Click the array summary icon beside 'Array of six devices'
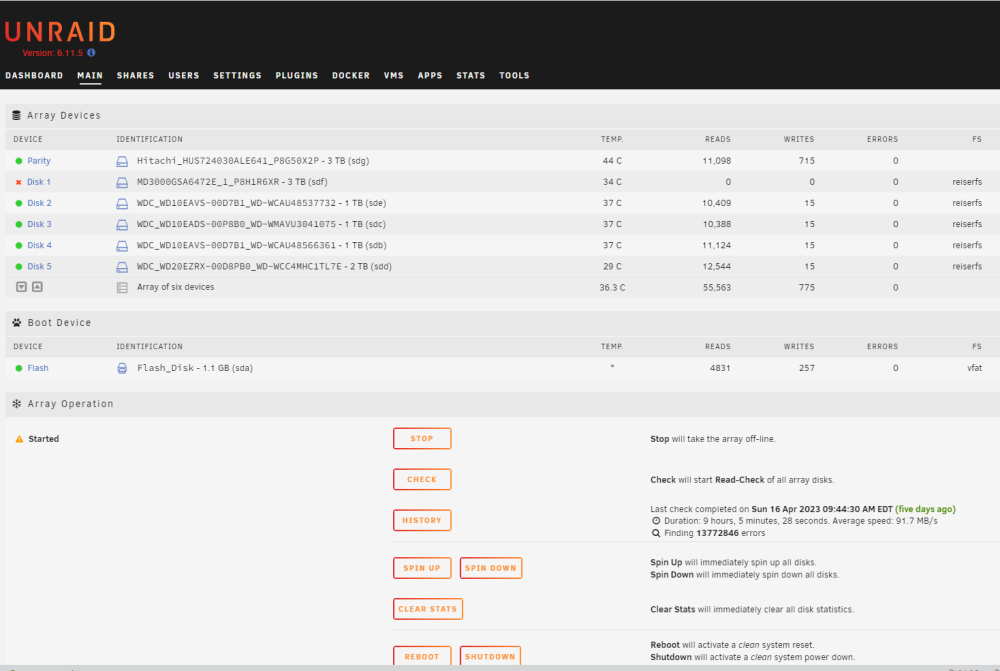The image size is (1000, 671). (x=122, y=288)
